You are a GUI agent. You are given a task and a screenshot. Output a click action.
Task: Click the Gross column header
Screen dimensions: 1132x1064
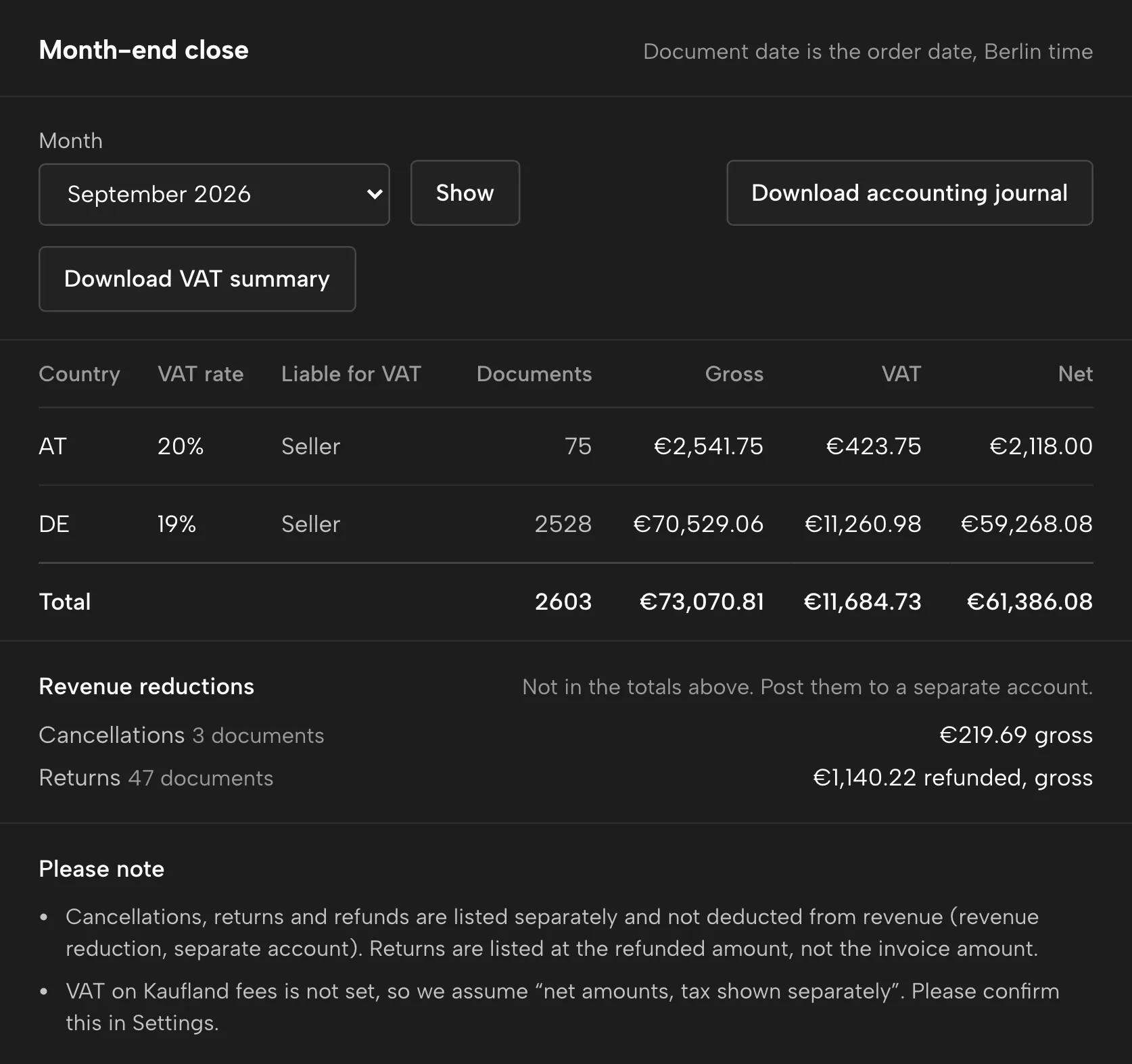pos(734,374)
